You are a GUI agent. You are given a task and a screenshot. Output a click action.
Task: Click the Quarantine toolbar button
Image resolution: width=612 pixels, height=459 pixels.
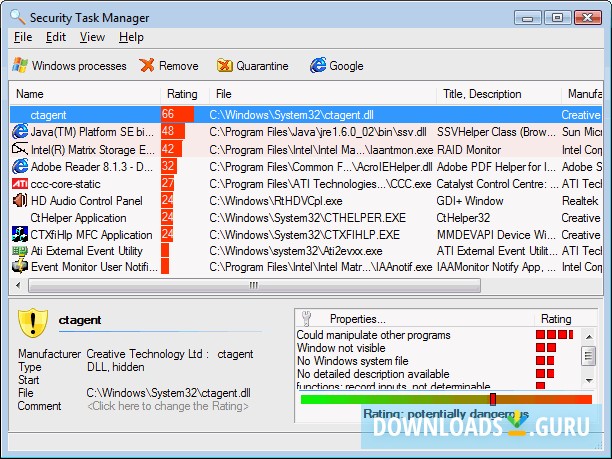(x=253, y=65)
